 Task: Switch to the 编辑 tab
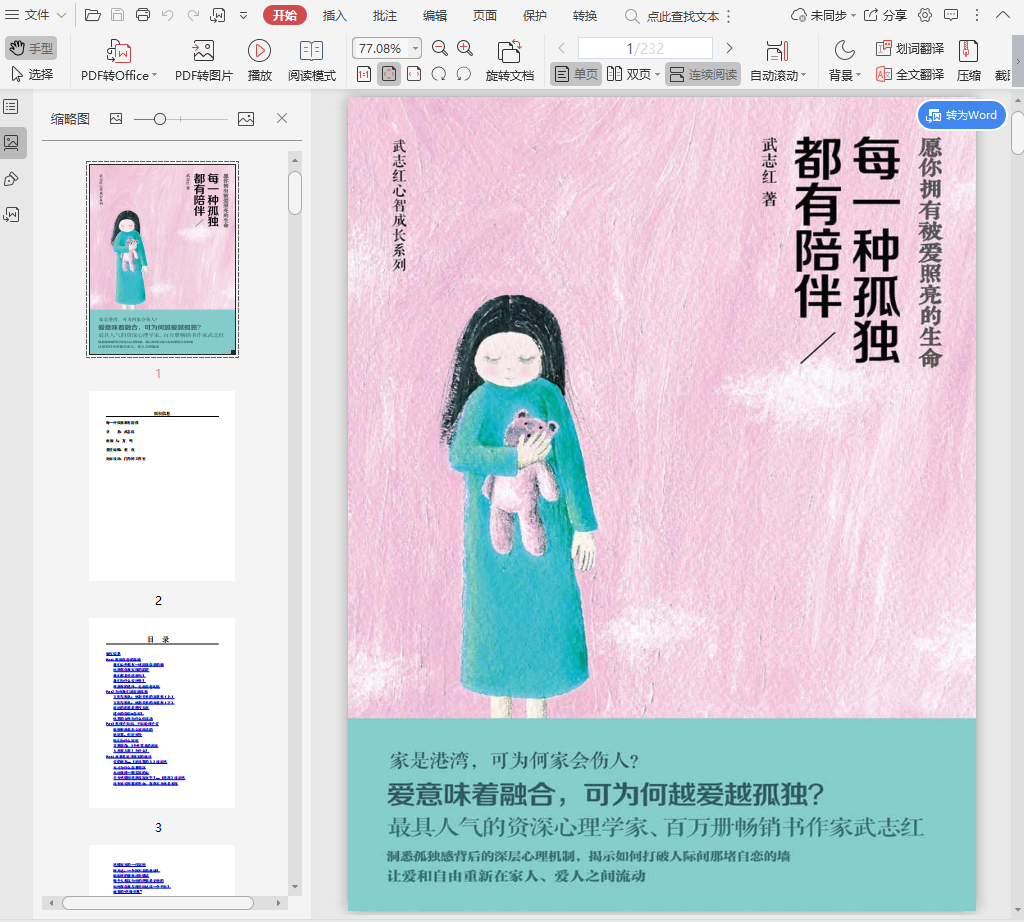click(434, 16)
